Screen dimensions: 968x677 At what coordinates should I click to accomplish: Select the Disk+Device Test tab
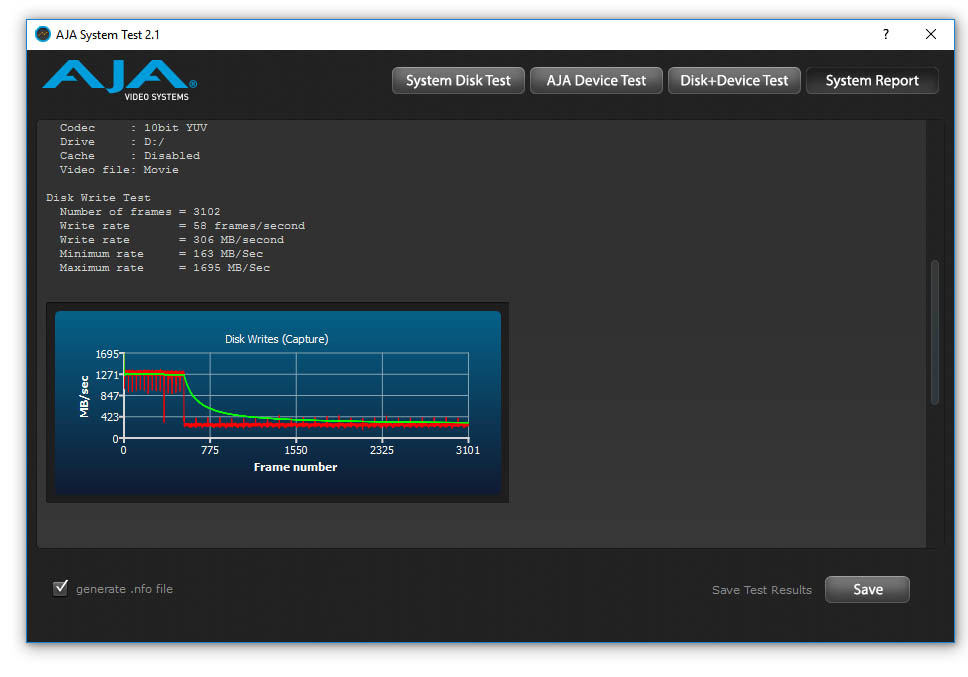point(734,81)
